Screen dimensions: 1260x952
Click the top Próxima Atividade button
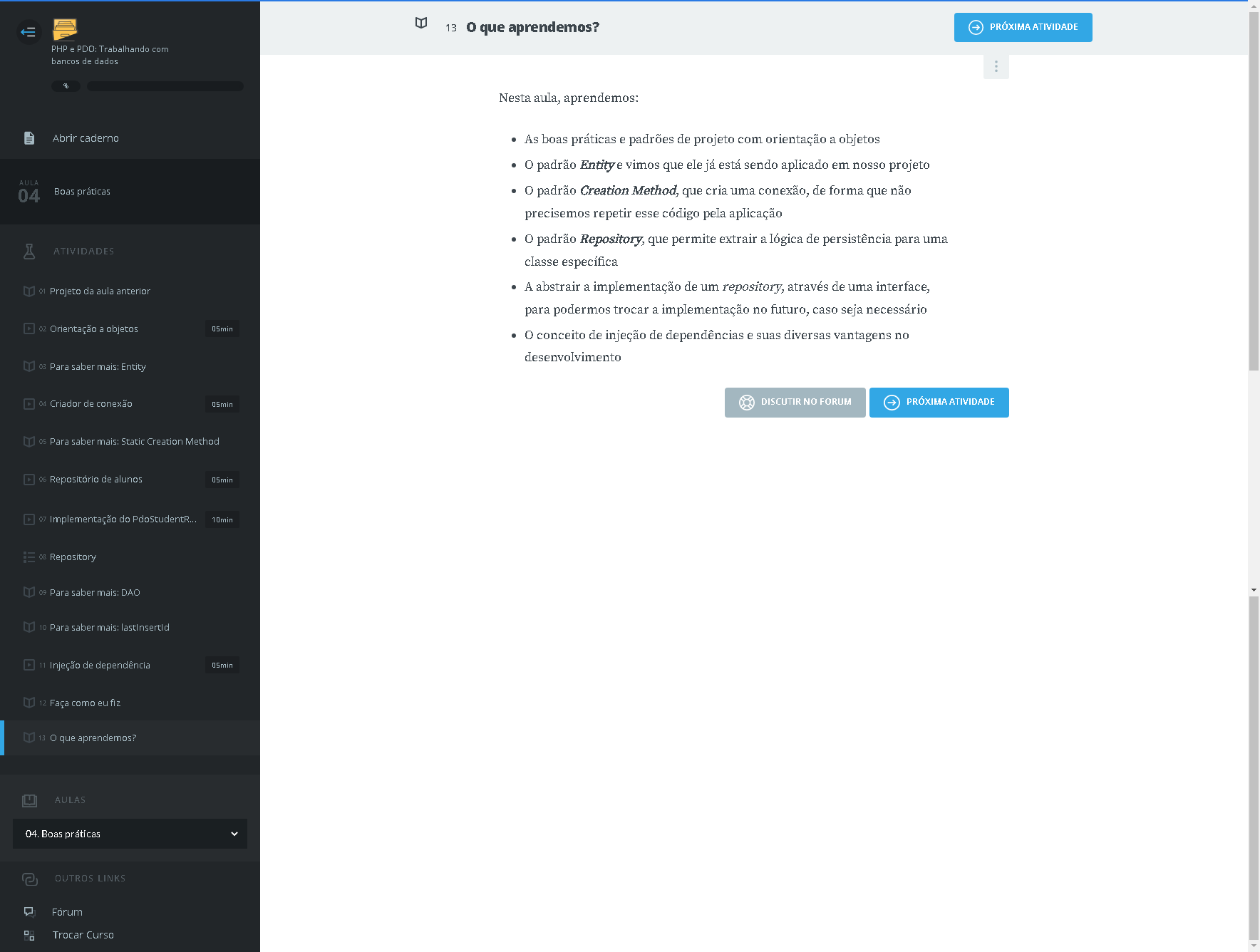(1023, 28)
